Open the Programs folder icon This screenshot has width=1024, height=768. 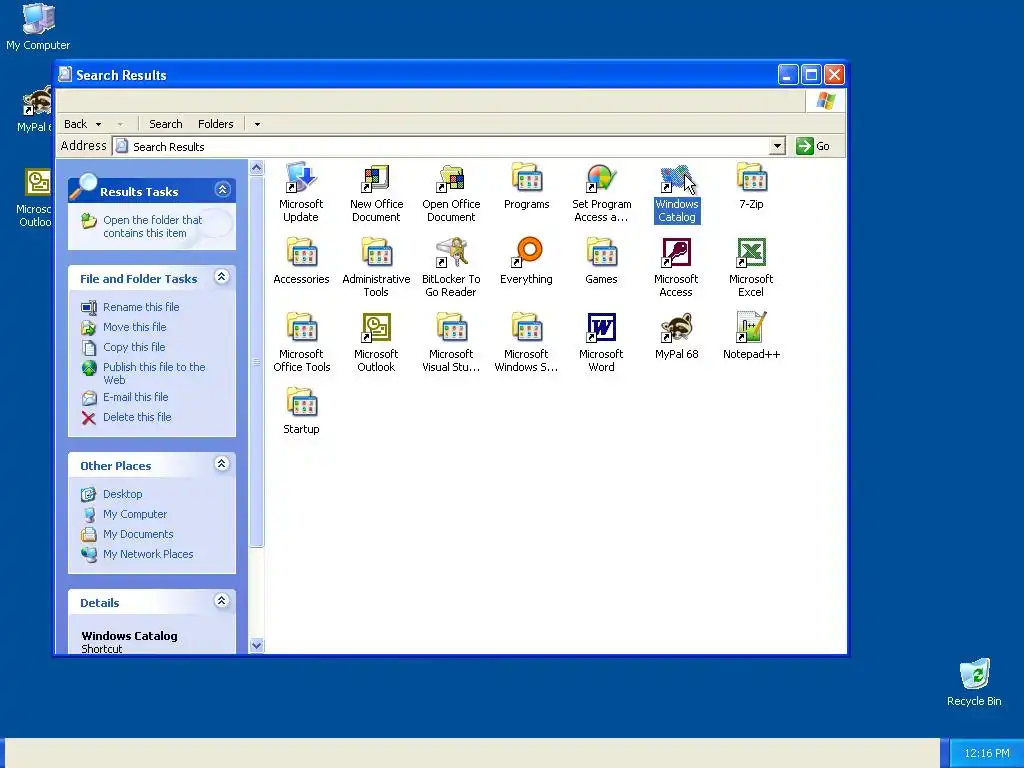[526, 178]
